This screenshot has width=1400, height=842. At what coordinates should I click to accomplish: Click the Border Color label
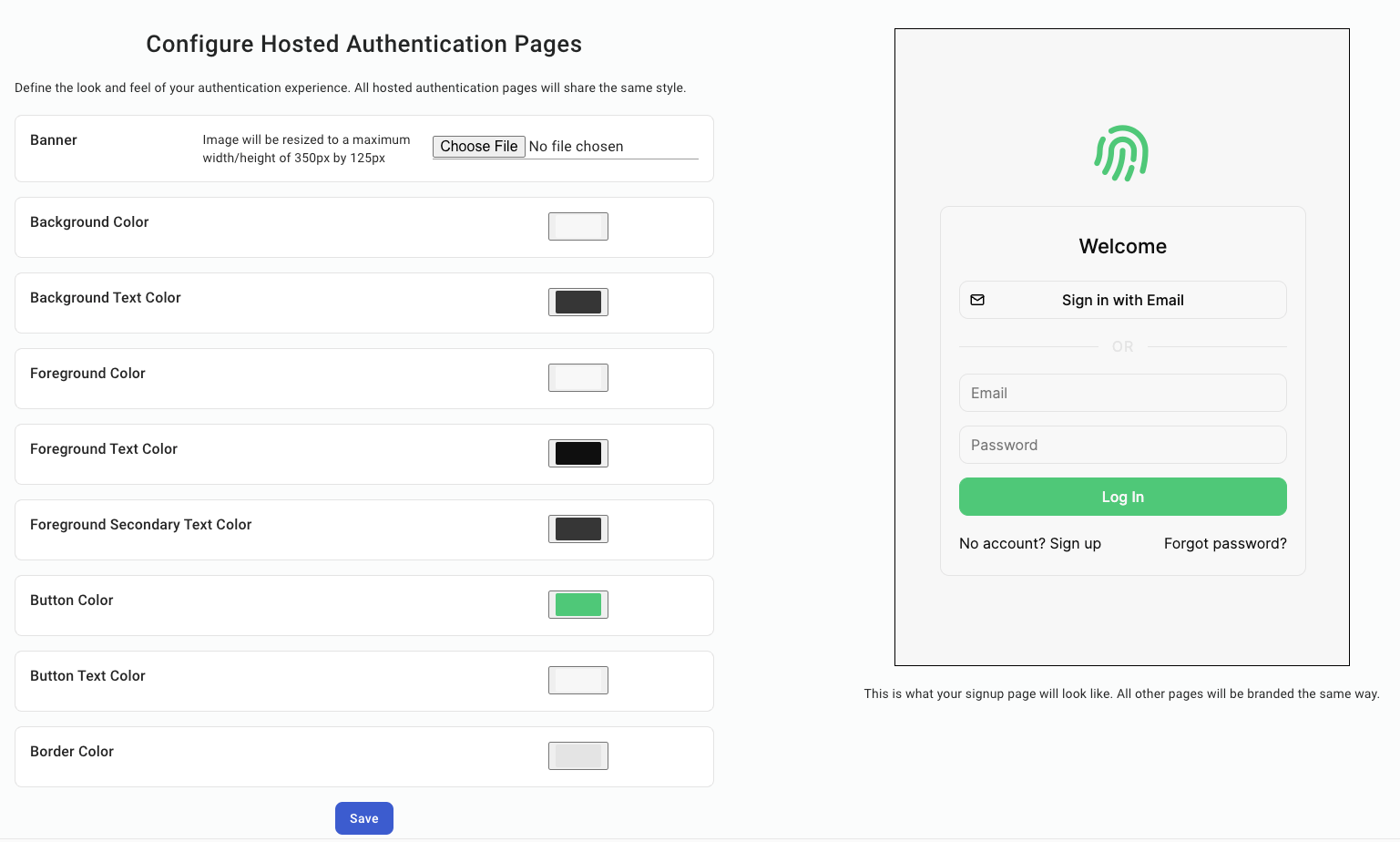tap(72, 752)
